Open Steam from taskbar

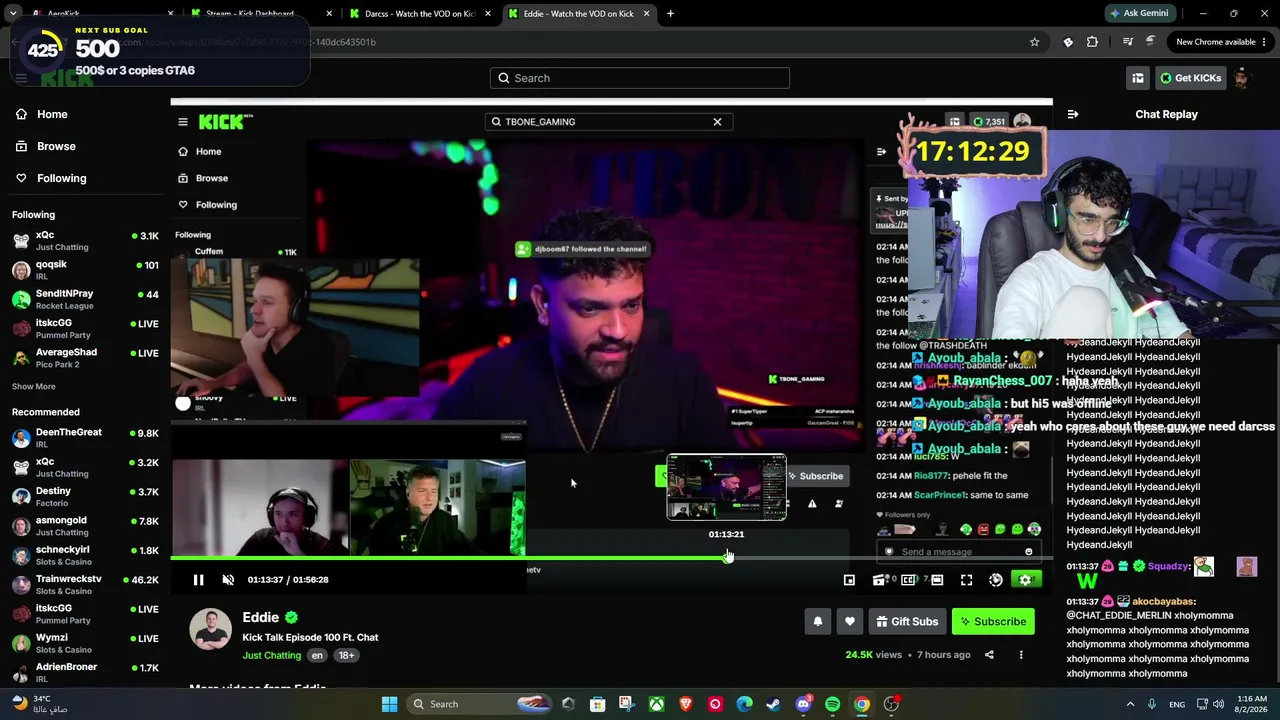tap(773, 704)
